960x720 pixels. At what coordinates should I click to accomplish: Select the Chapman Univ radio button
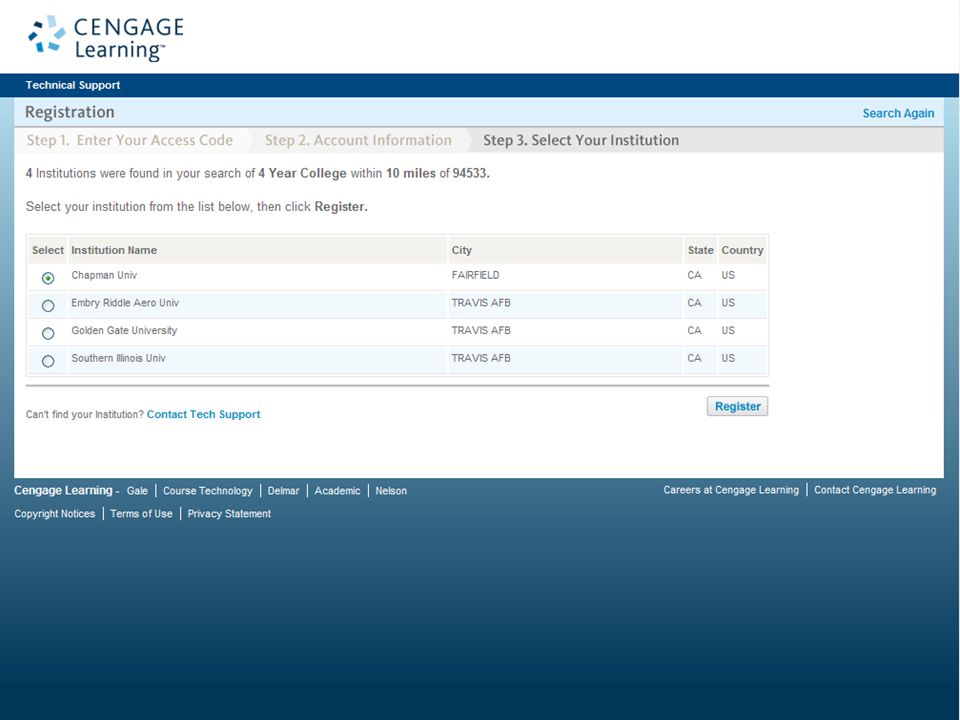click(x=48, y=278)
